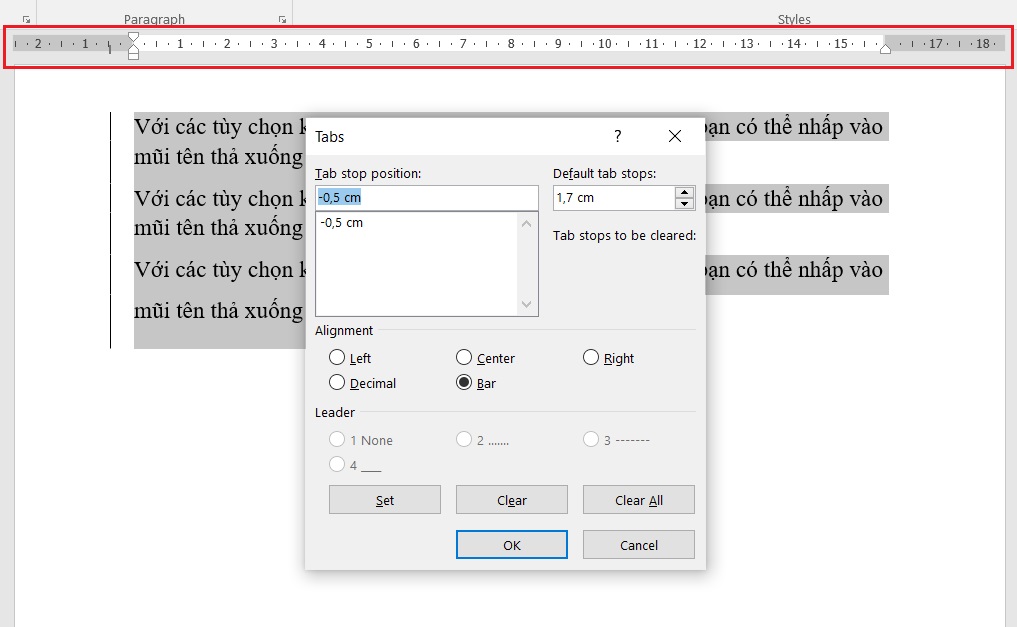Click the Set button
Image resolution: width=1017 pixels, height=627 pixels.
[384, 499]
